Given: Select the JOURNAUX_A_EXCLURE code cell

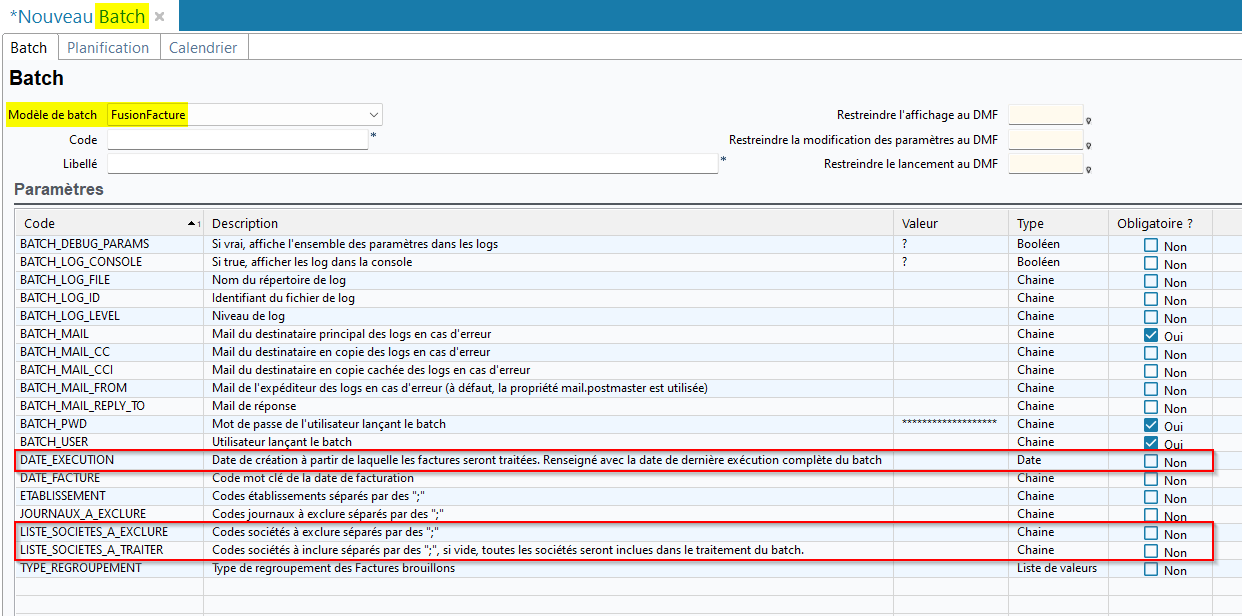Looking at the screenshot, I should click(109, 514).
